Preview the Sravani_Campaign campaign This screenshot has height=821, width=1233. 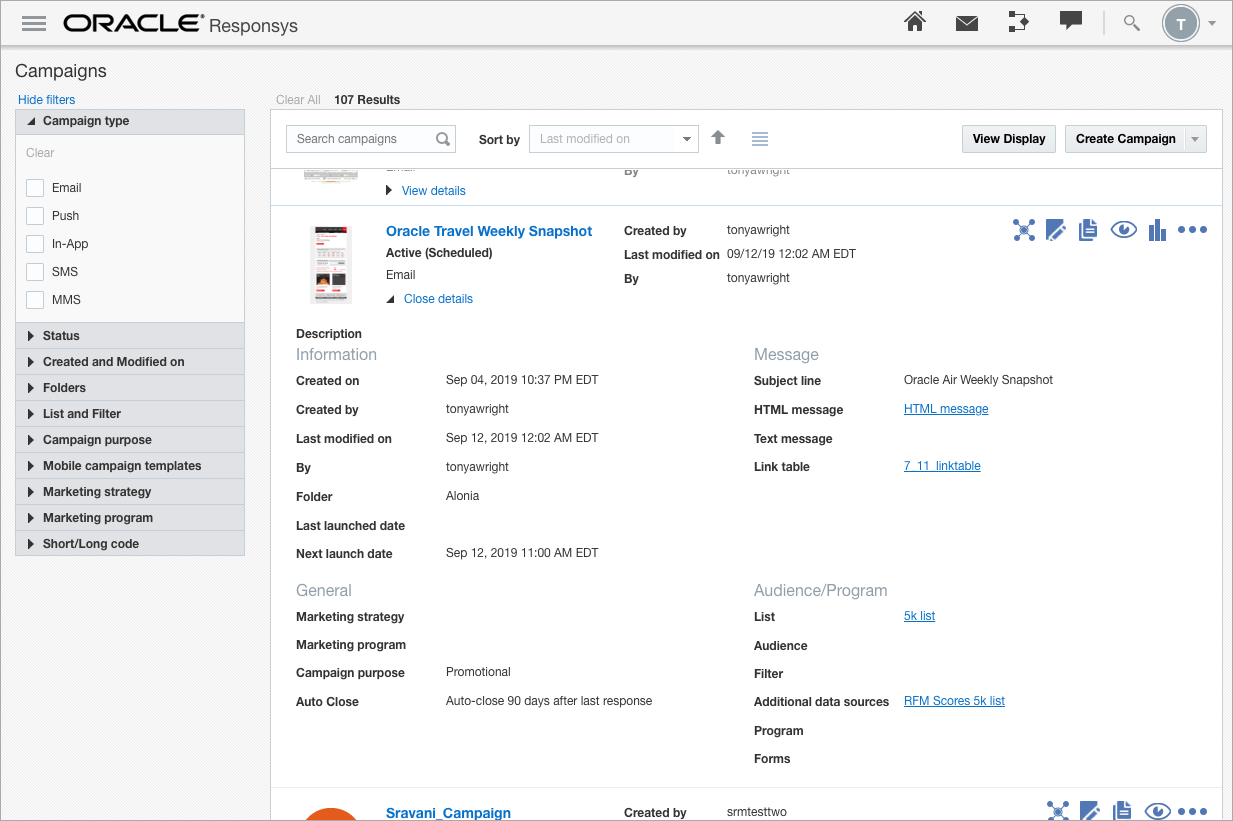1157,811
